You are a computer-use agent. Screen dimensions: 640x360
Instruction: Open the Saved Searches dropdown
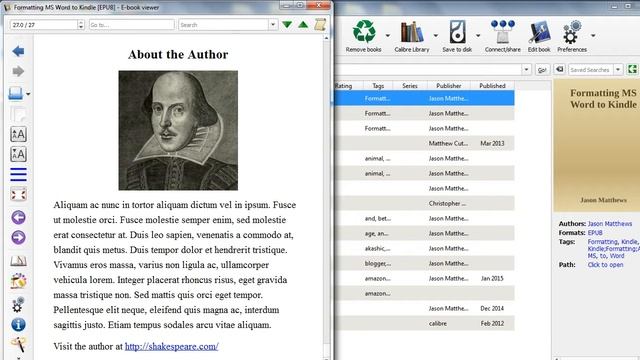click(x=618, y=70)
